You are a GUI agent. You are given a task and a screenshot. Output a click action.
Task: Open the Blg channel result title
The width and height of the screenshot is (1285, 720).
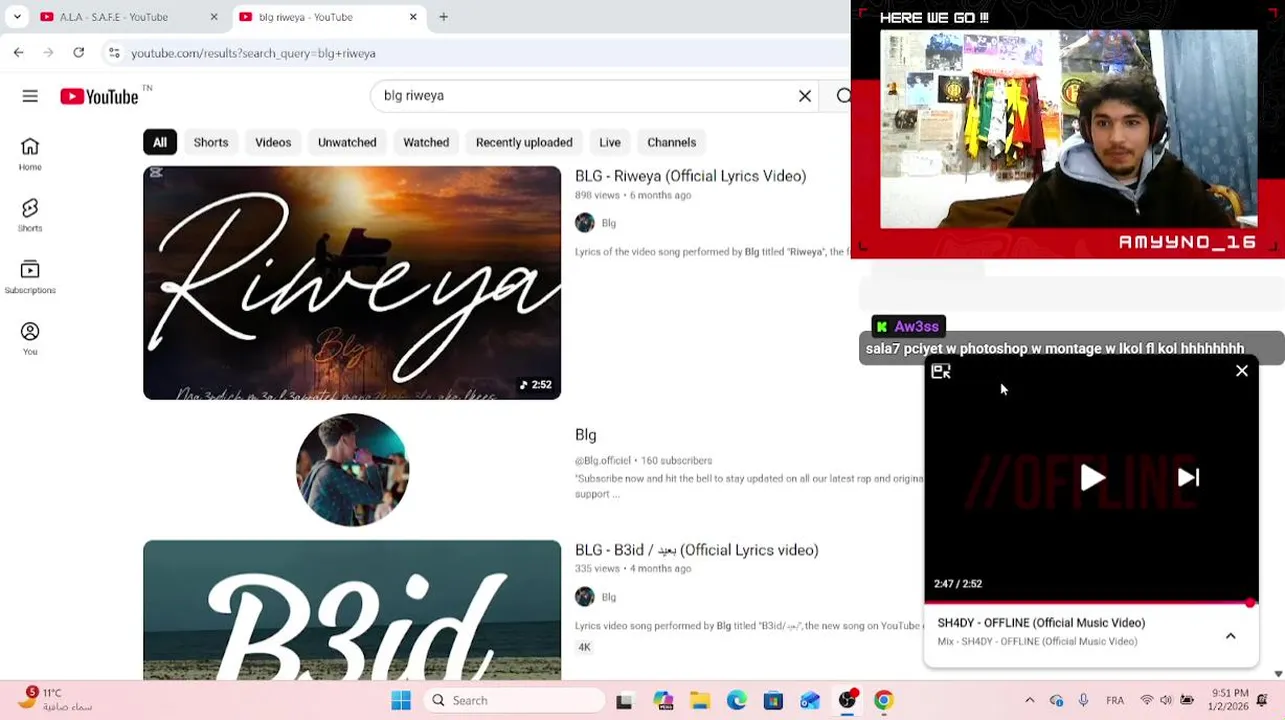pos(586,435)
